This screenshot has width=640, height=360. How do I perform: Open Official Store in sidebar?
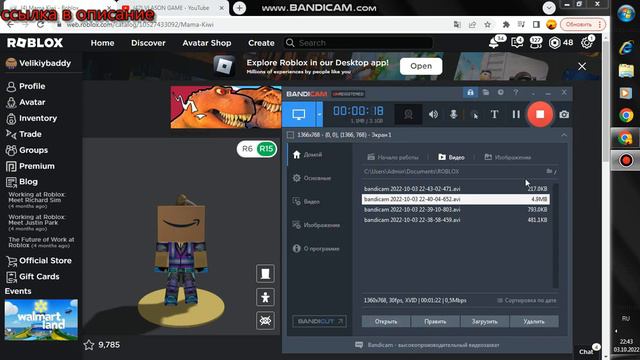click(39, 260)
